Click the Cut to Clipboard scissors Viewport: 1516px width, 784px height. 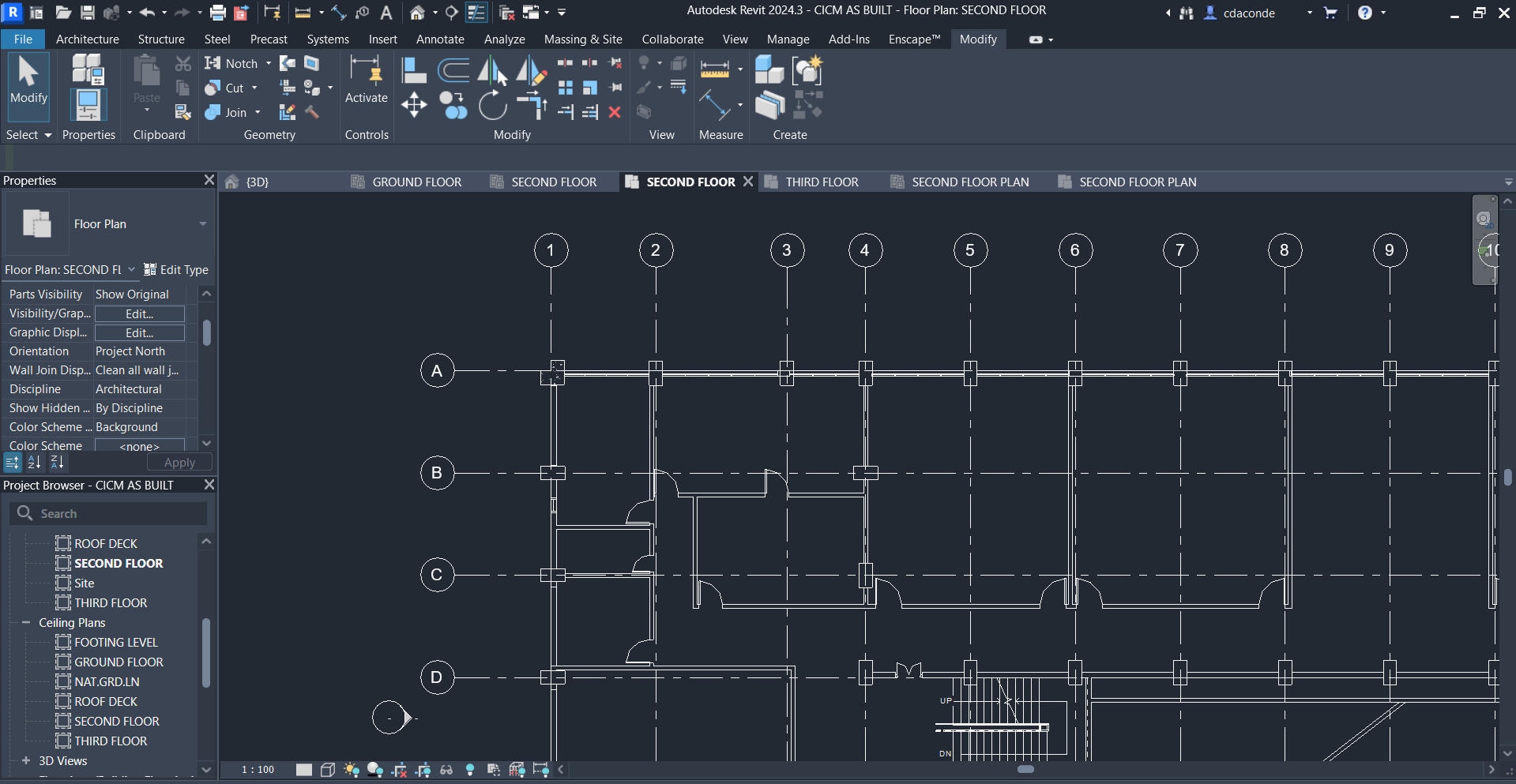click(x=183, y=63)
